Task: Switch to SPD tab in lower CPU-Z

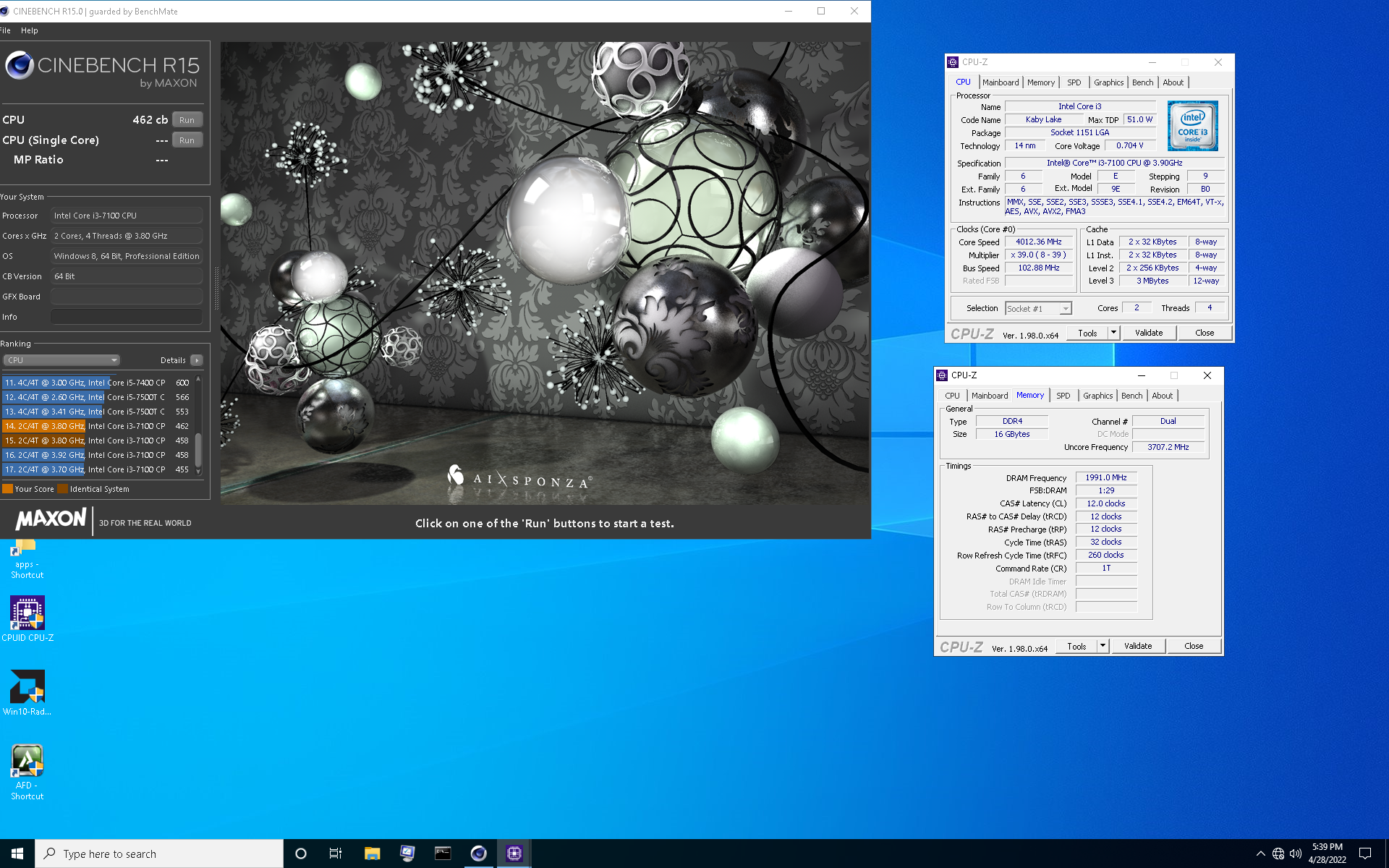Action: point(1063,396)
